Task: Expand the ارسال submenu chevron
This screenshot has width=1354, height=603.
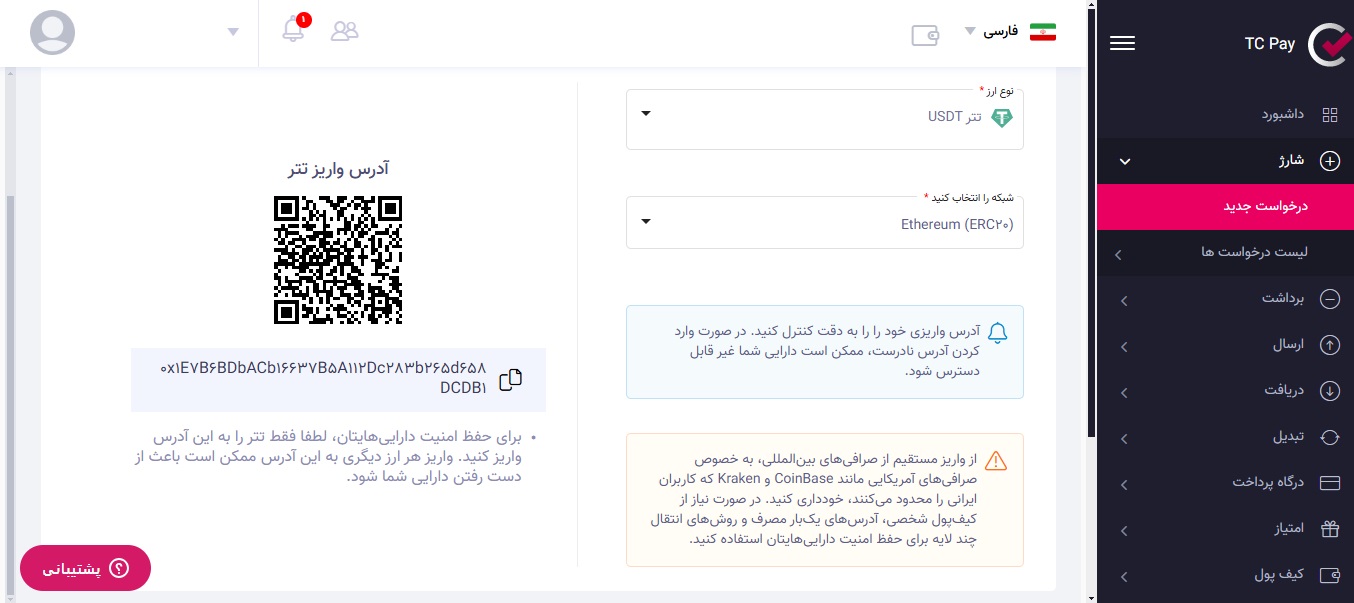Action: (1124, 346)
